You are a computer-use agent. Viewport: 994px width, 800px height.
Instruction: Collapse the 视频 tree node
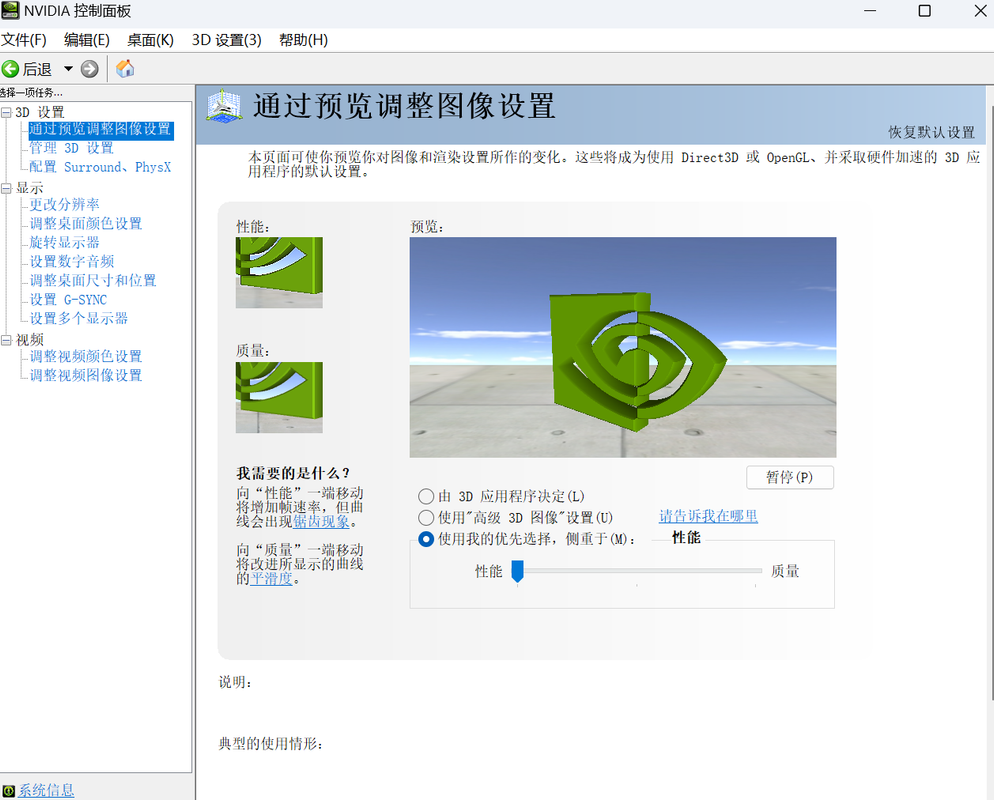tap(6, 340)
